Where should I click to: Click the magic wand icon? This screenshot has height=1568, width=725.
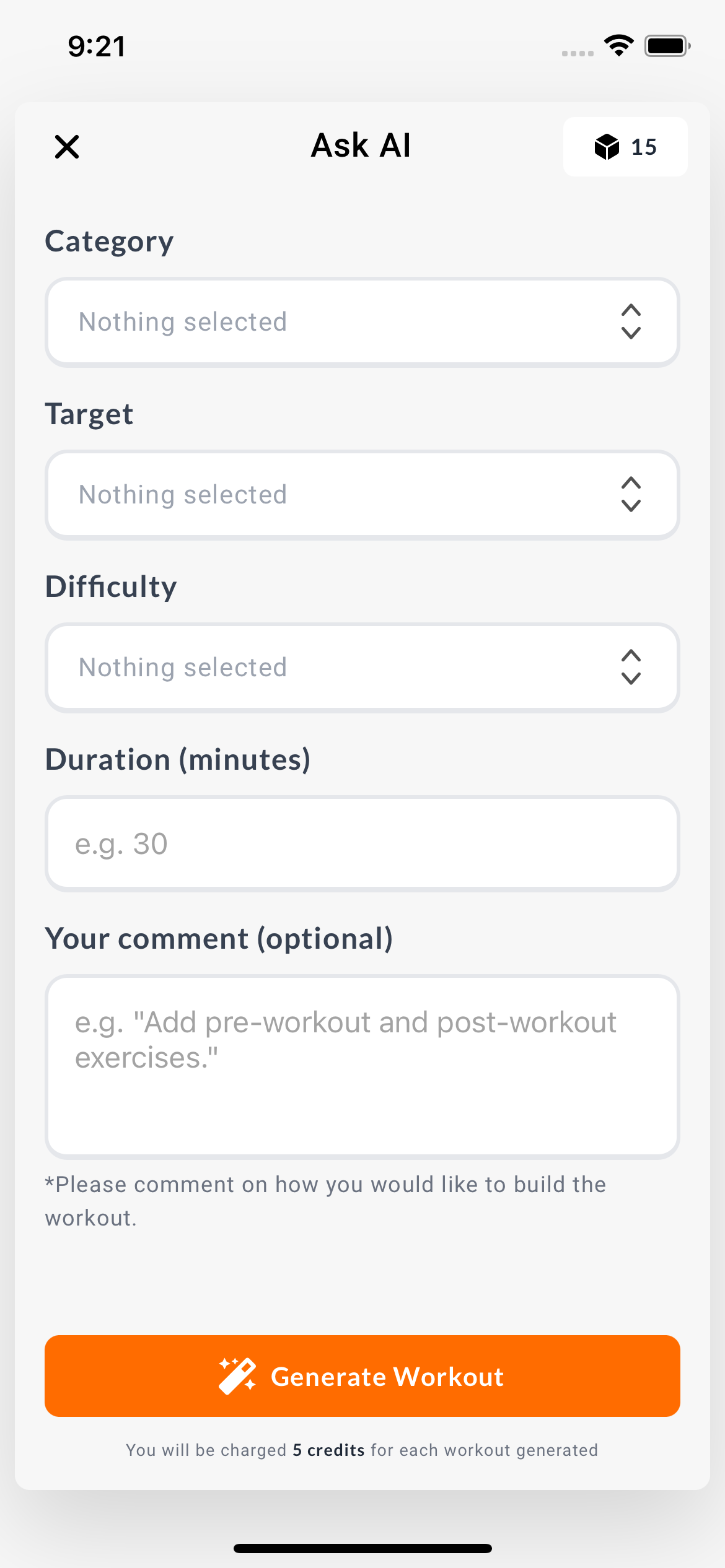pos(237,1376)
